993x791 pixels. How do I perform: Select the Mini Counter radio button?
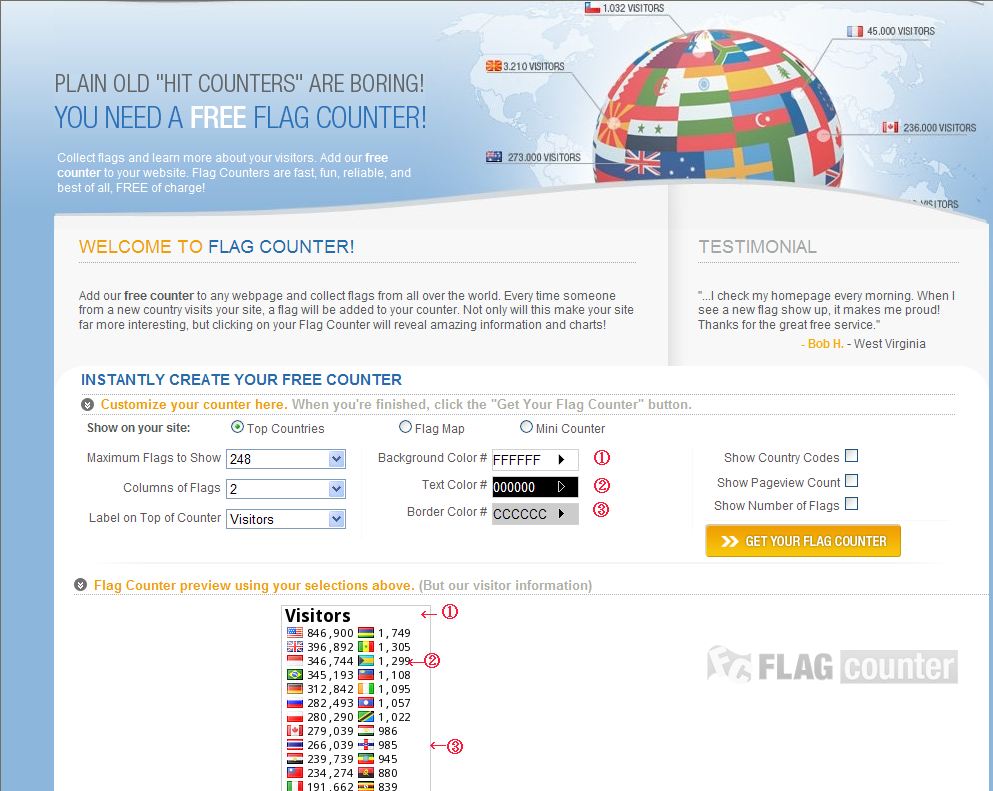(526, 427)
